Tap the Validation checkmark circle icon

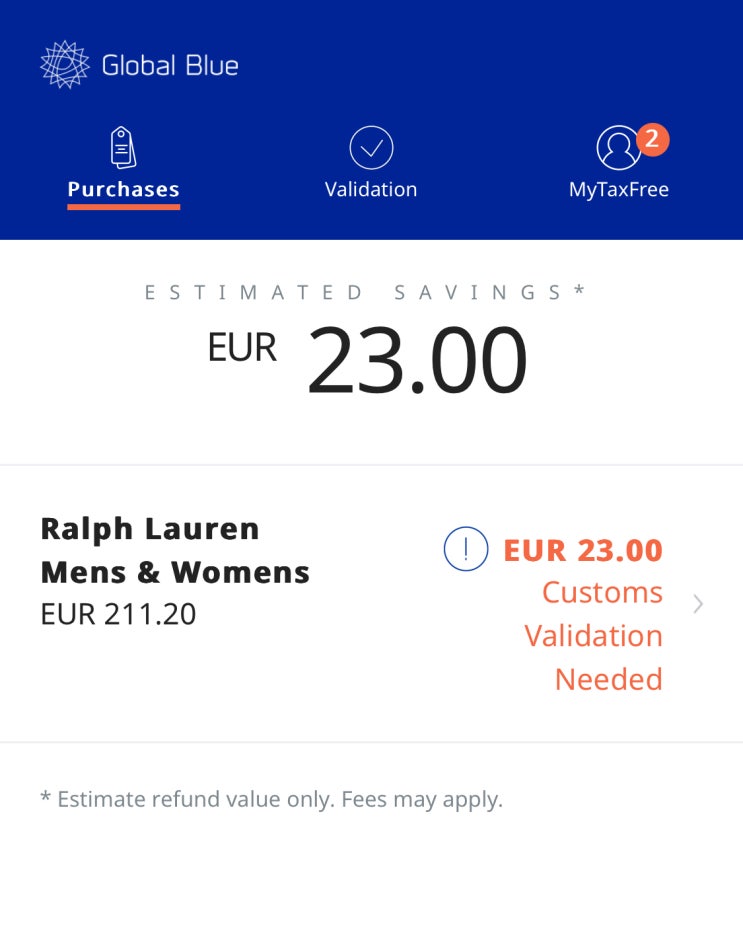[371, 148]
